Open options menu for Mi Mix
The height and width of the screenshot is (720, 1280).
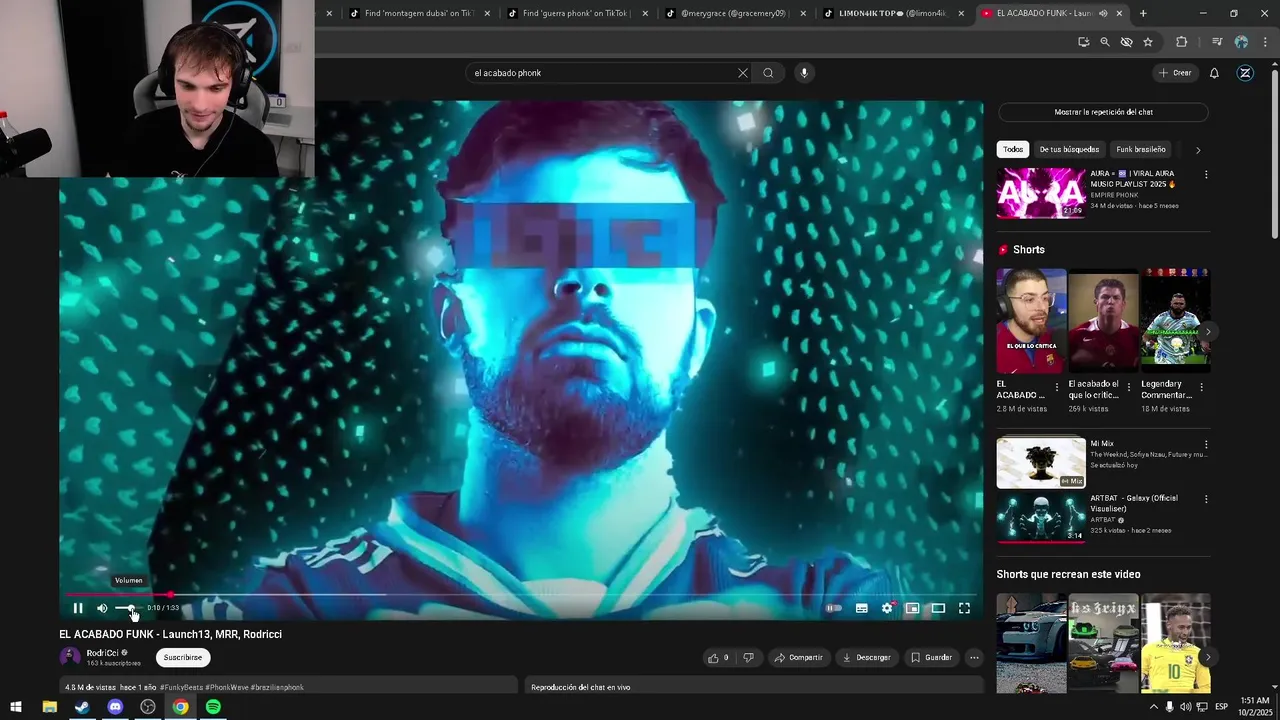tap(1206, 444)
